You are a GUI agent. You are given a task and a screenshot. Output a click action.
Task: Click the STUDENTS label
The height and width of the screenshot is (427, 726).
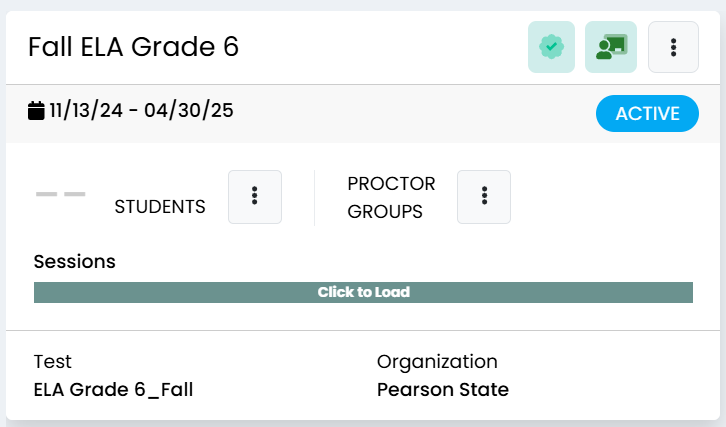tap(160, 207)
